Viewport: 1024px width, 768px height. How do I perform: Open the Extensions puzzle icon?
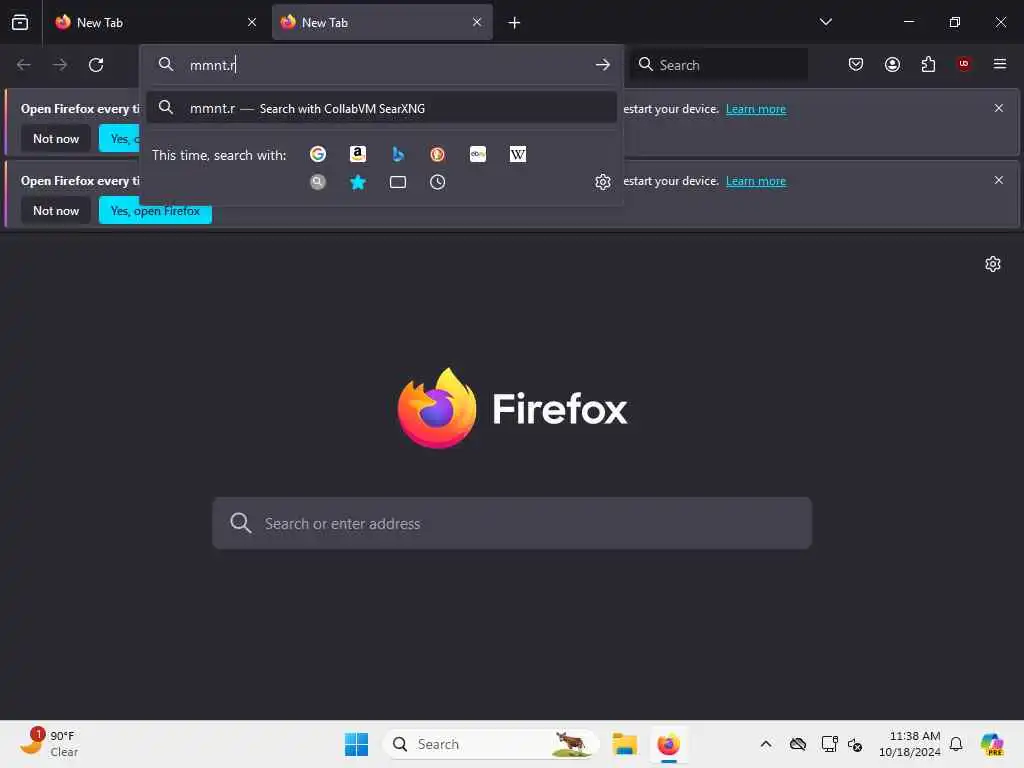[x=928, y=64]
